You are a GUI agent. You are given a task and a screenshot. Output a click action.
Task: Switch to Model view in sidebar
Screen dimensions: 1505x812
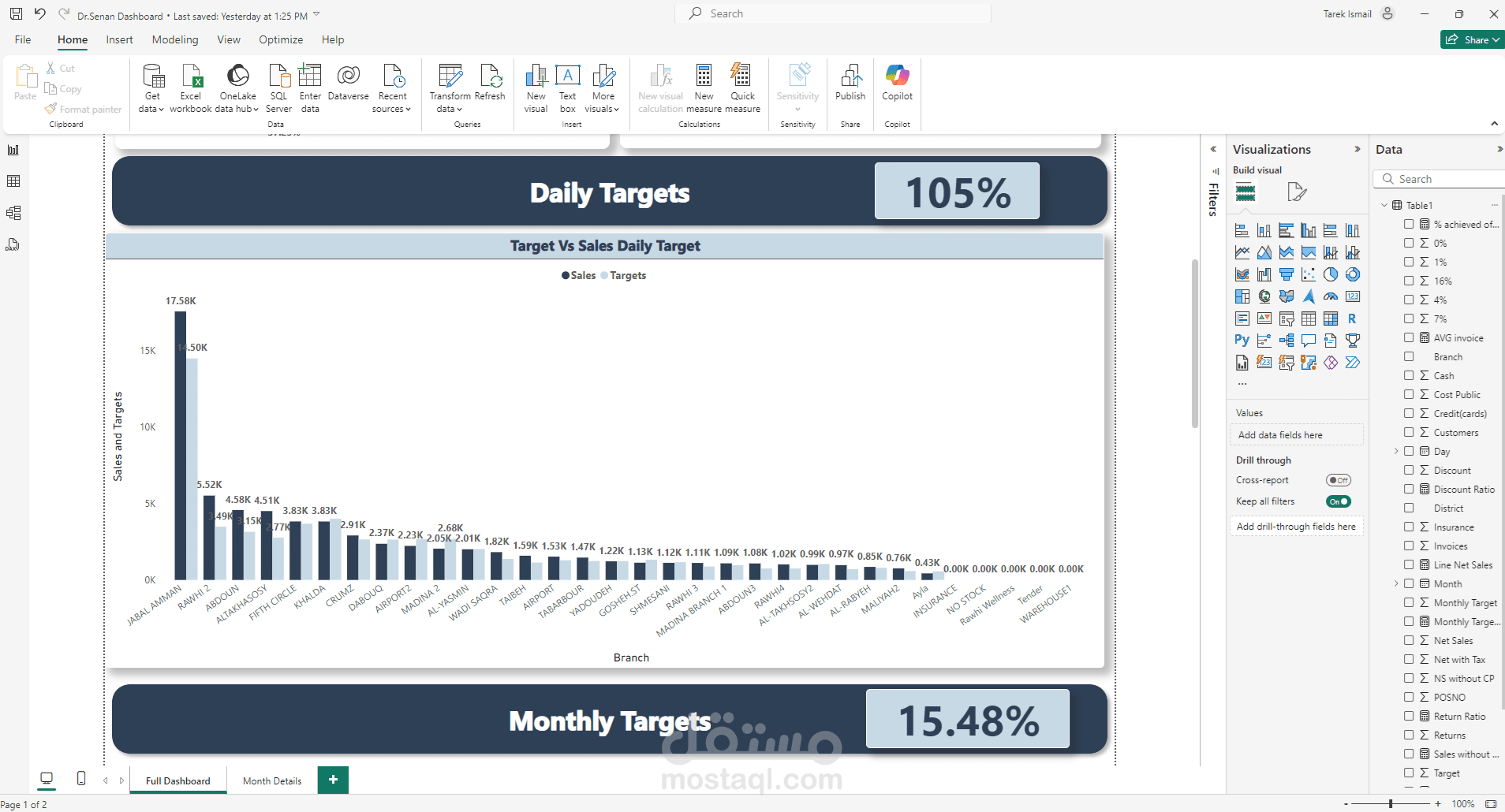[x=13, y=213]
